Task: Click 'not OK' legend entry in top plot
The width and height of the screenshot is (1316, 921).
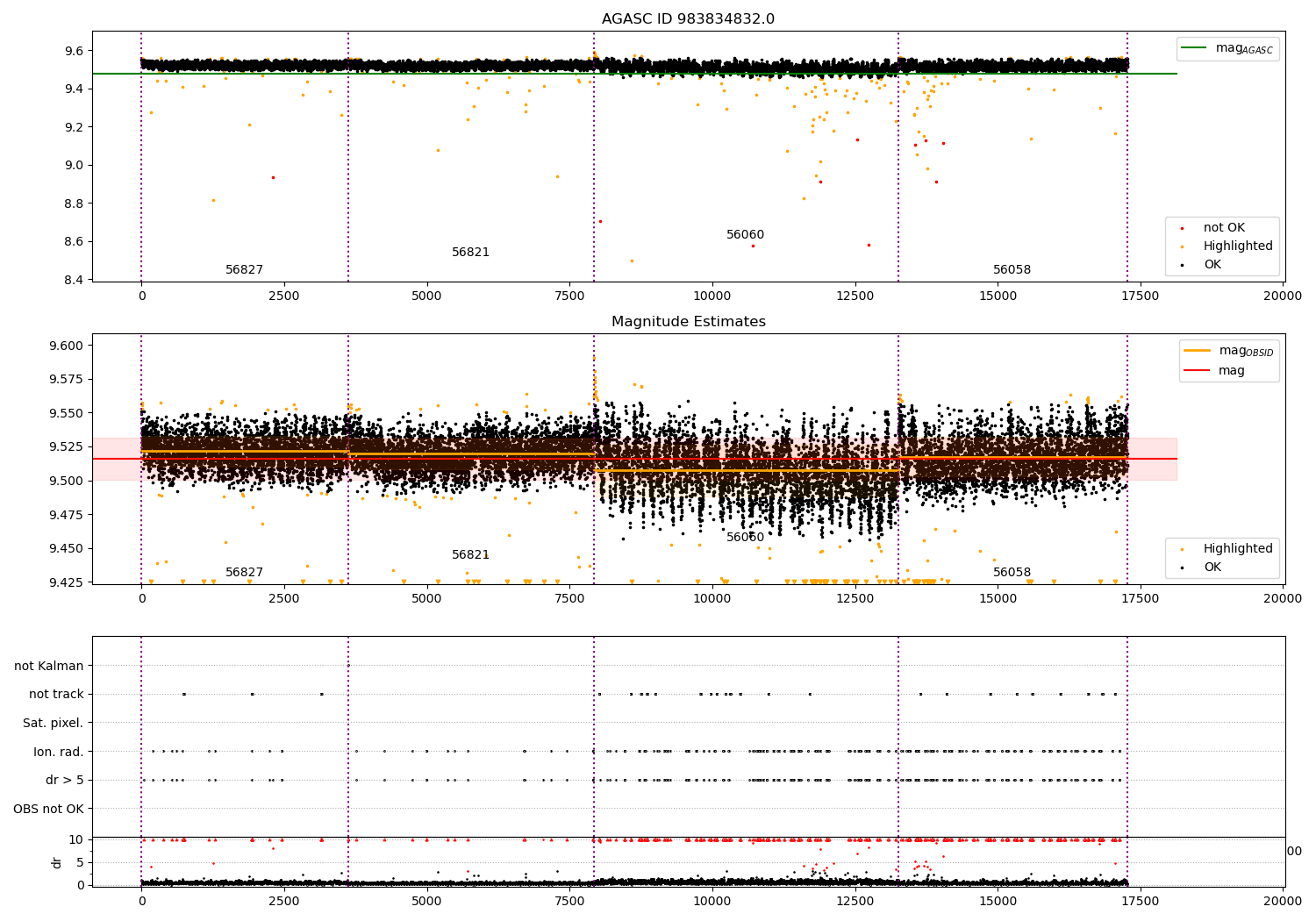Action: pyautogui.click(x=1224, y=227)
